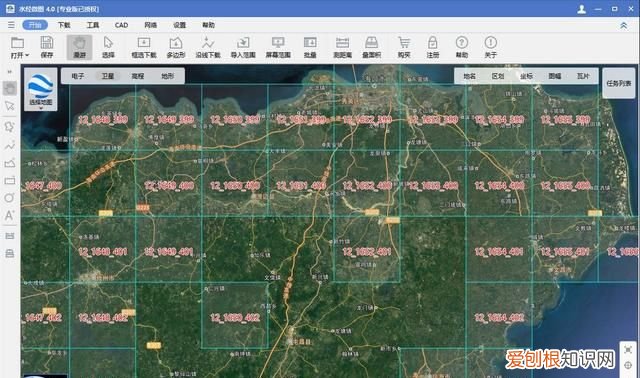
Task: Open the hamburger main menu
Action: point(11,25)
